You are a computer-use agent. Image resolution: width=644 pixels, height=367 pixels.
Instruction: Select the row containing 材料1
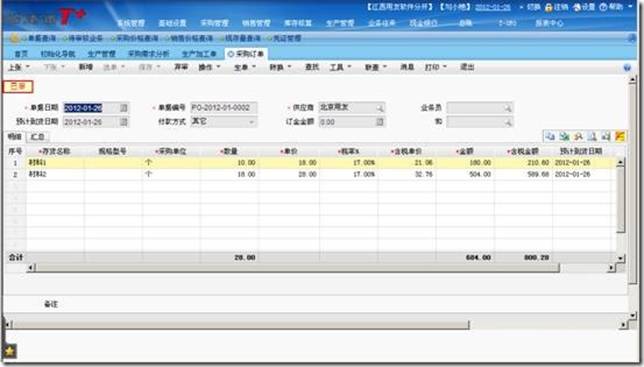coord(310,163)
